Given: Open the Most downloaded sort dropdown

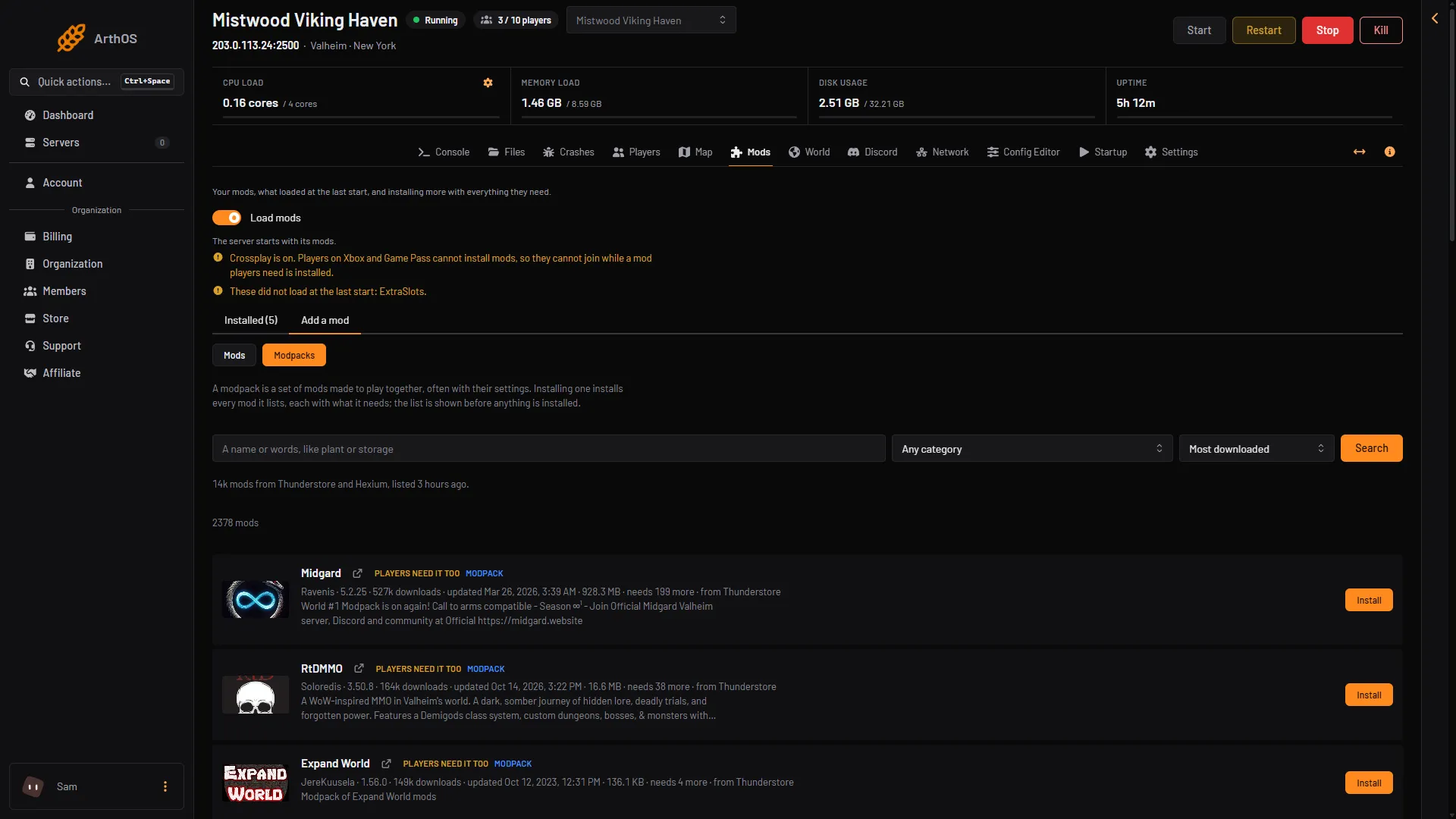Looking at the screenshot, I should pos(1257,449).
